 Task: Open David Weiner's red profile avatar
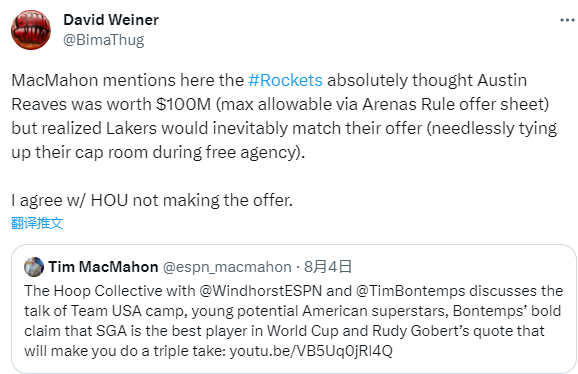[31, 30]
